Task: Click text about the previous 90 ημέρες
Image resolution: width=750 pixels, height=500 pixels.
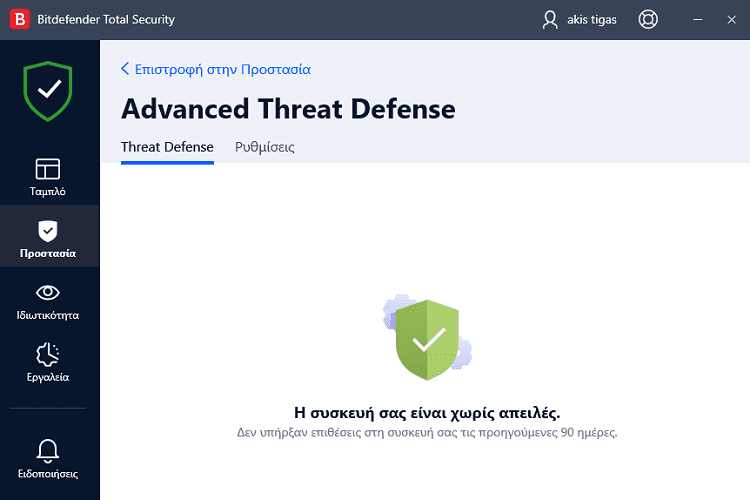Action: click(x=427, y=433)
